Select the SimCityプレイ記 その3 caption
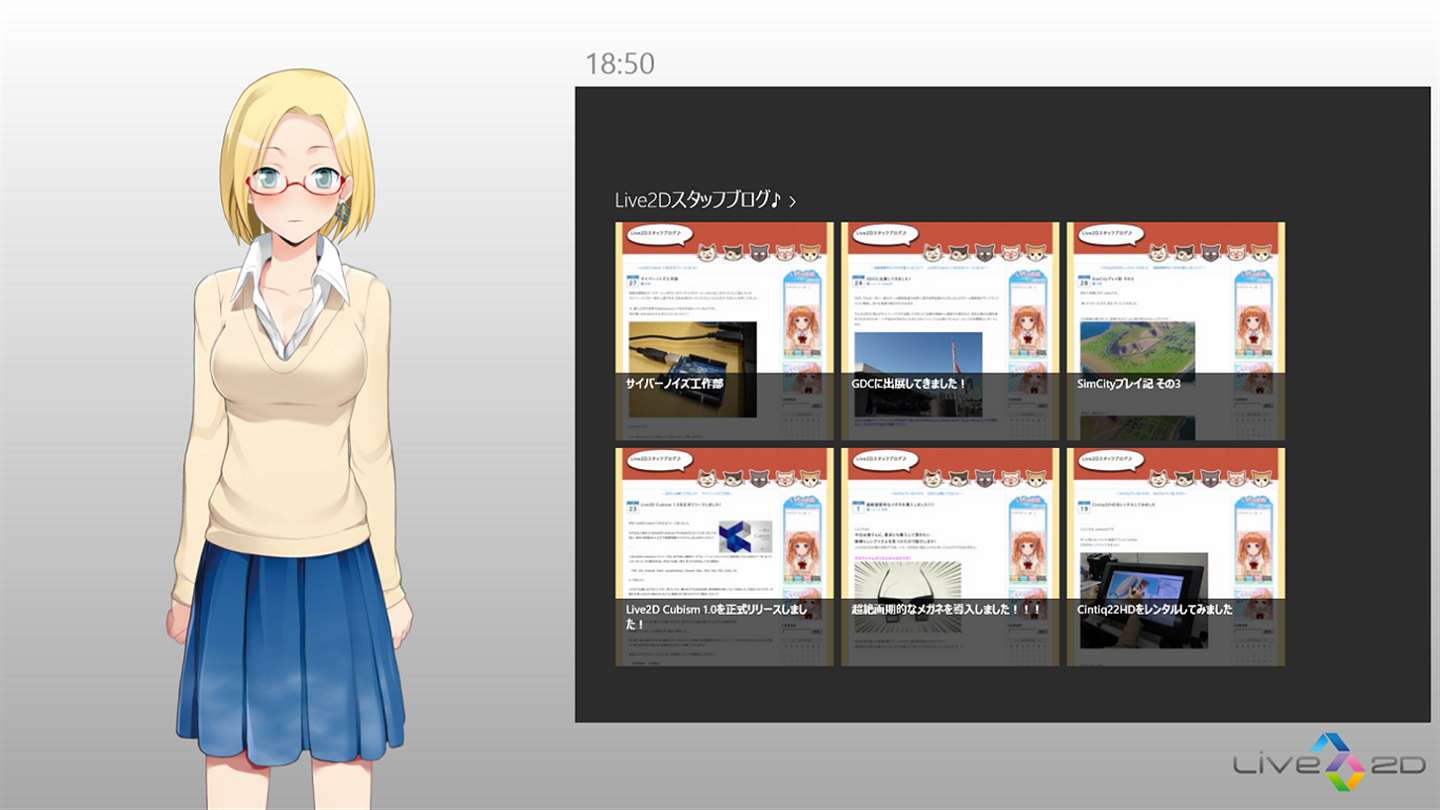Viewport: 1440px width, 810px height. tap(1129, 383)
